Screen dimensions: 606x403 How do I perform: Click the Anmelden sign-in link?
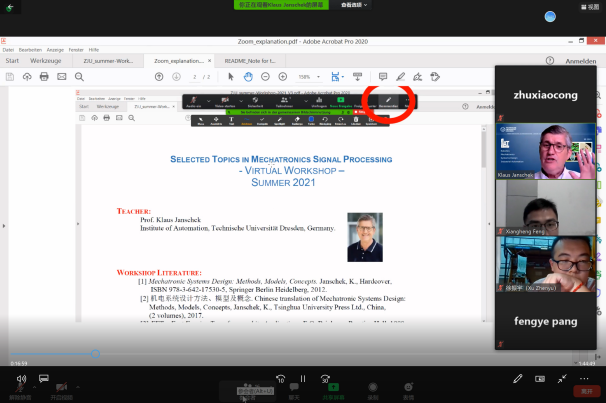point(581,61)
